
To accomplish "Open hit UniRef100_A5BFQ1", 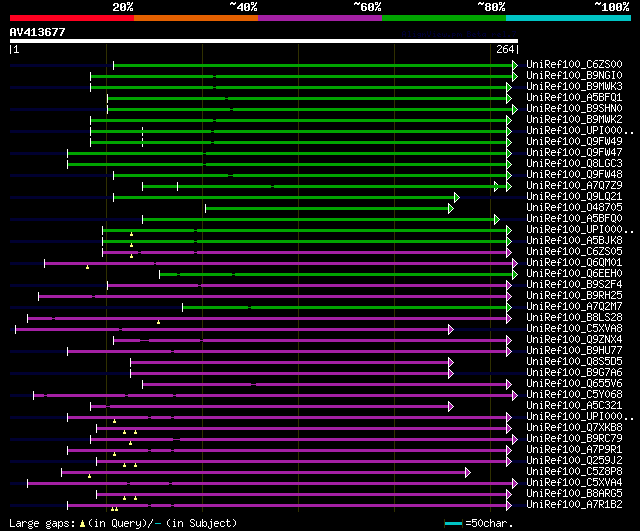I will (x=574, y=98).
